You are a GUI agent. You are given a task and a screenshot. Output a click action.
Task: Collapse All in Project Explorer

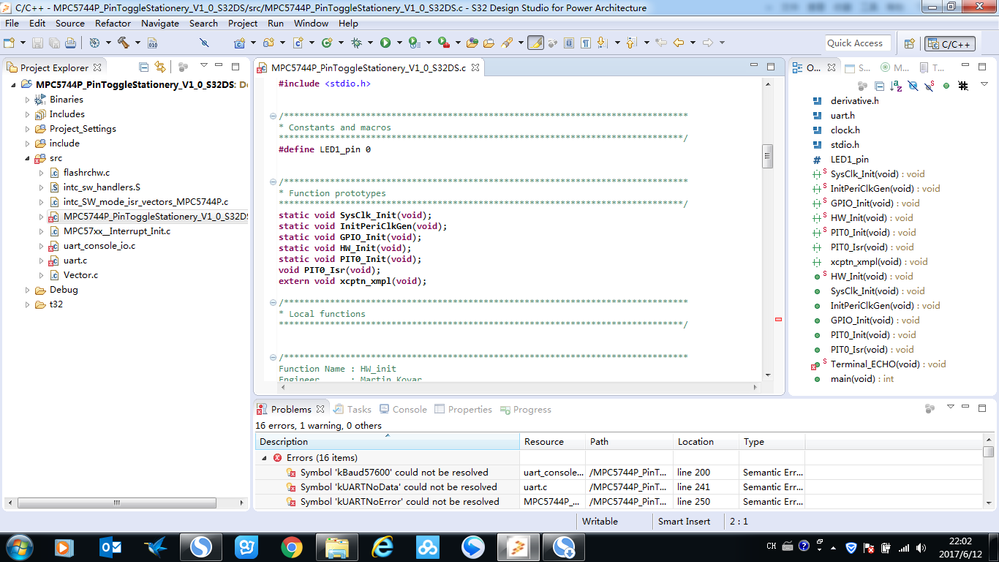[x=144, y=67]
